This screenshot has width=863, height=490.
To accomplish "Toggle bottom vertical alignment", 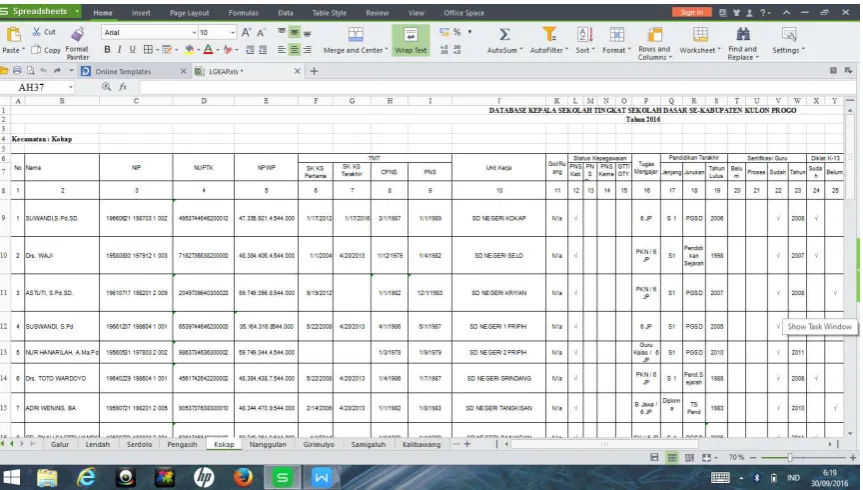I will [x=307, y=32].
